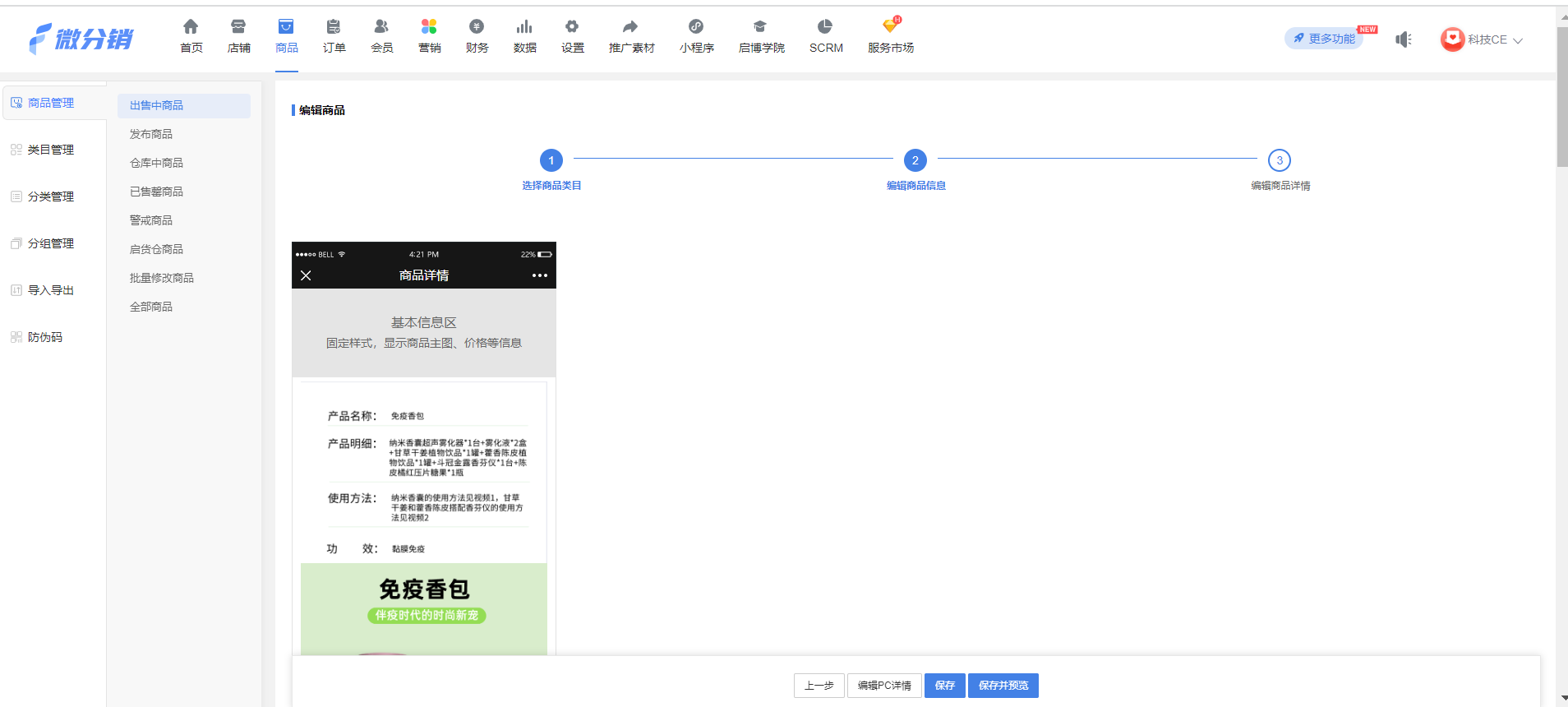Close the phone preview with X
Screen dimensions: 1568x707
306,275
